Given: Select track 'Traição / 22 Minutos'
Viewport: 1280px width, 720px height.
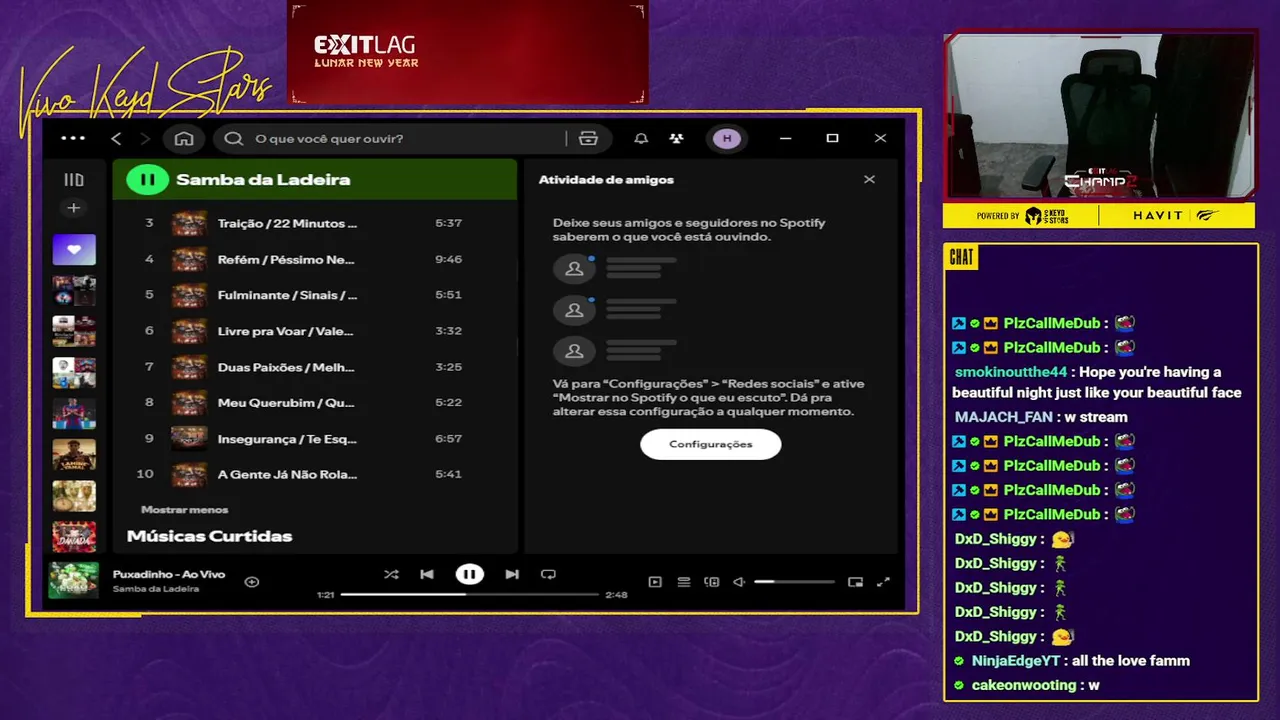Looking at the screenshot, I should pos(287,223).
